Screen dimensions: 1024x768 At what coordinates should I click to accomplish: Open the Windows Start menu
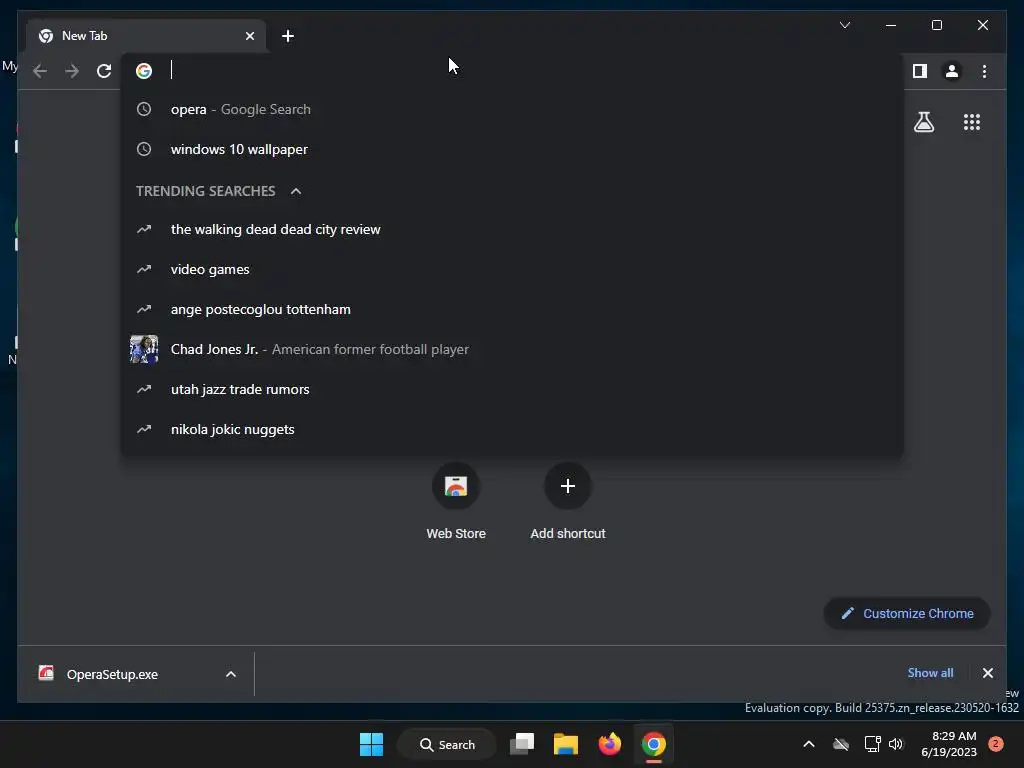372,744
